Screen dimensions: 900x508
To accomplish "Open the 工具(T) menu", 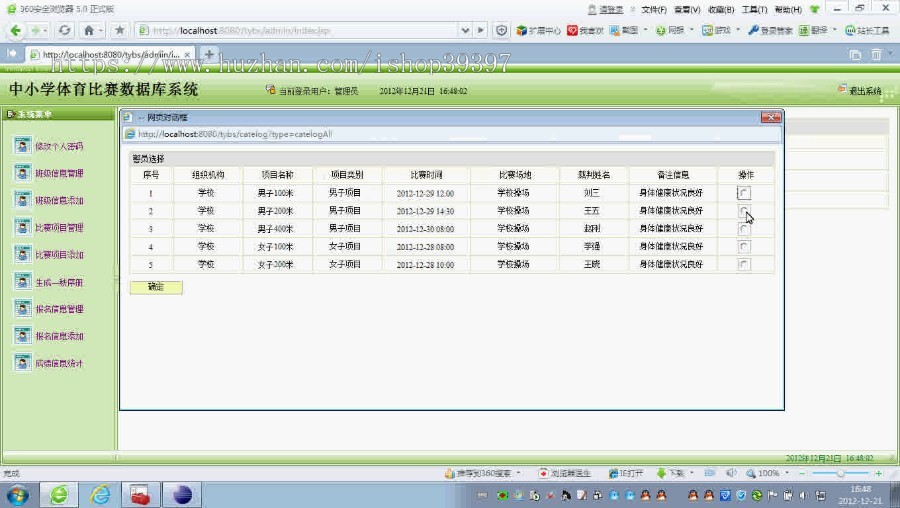I will 754,10.
